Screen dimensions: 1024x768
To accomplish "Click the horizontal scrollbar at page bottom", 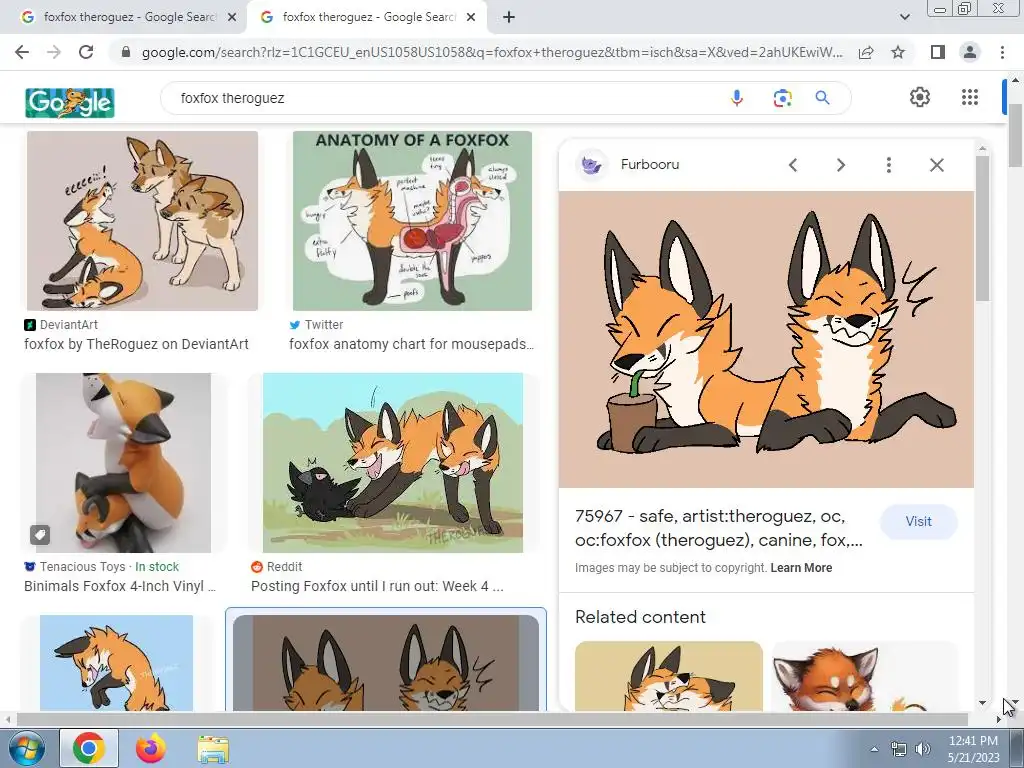I will click(492, 719).
